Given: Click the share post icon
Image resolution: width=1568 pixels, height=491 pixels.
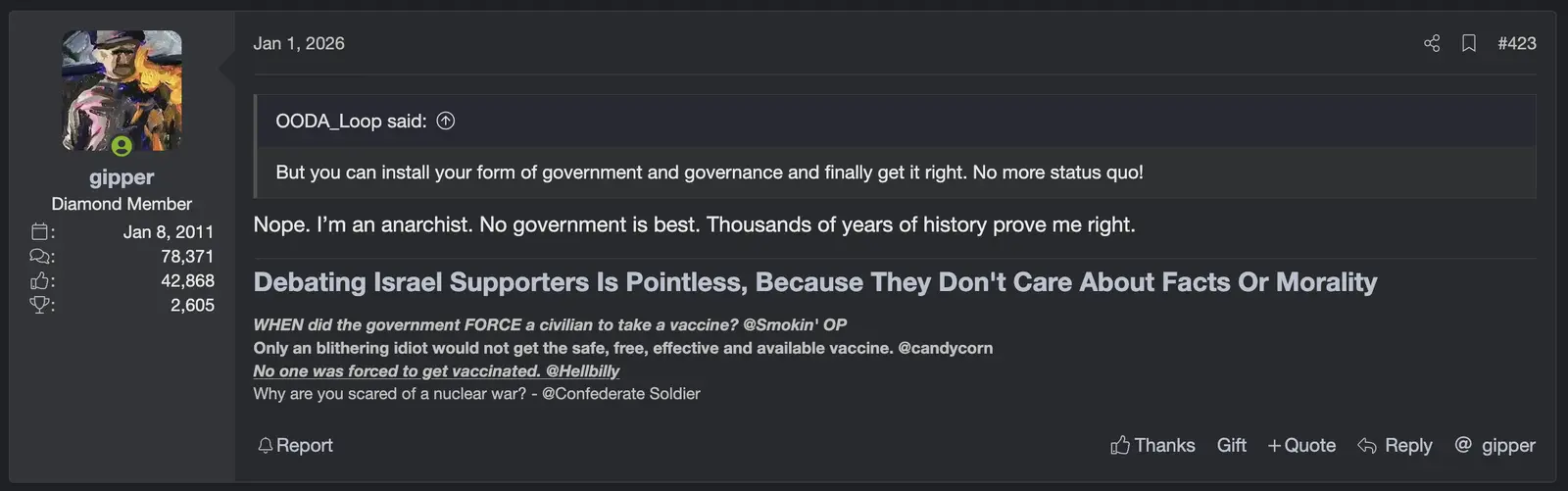Looking at the screenshot, I should click(1432, 43).
